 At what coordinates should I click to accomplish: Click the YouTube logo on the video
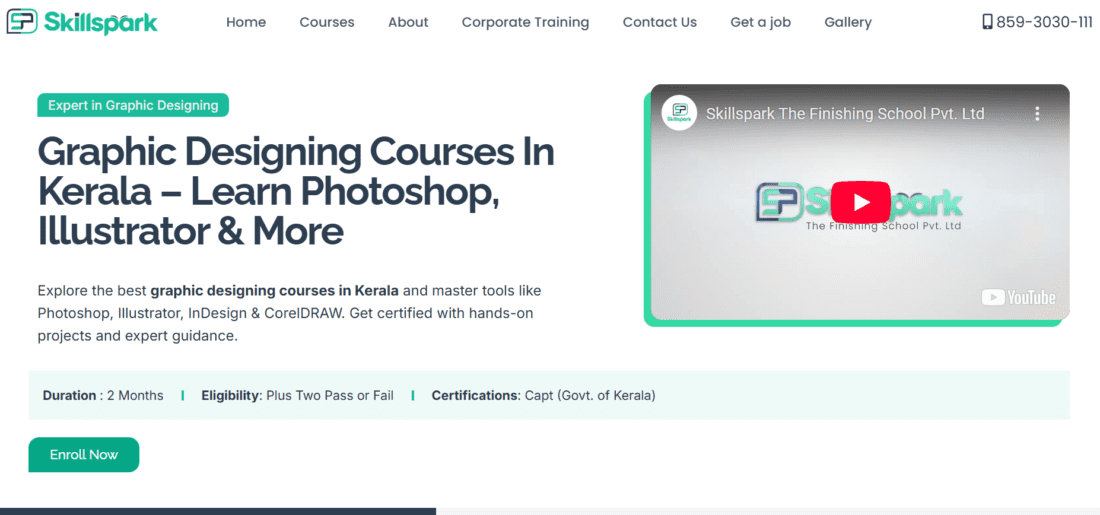point(1018,297)
